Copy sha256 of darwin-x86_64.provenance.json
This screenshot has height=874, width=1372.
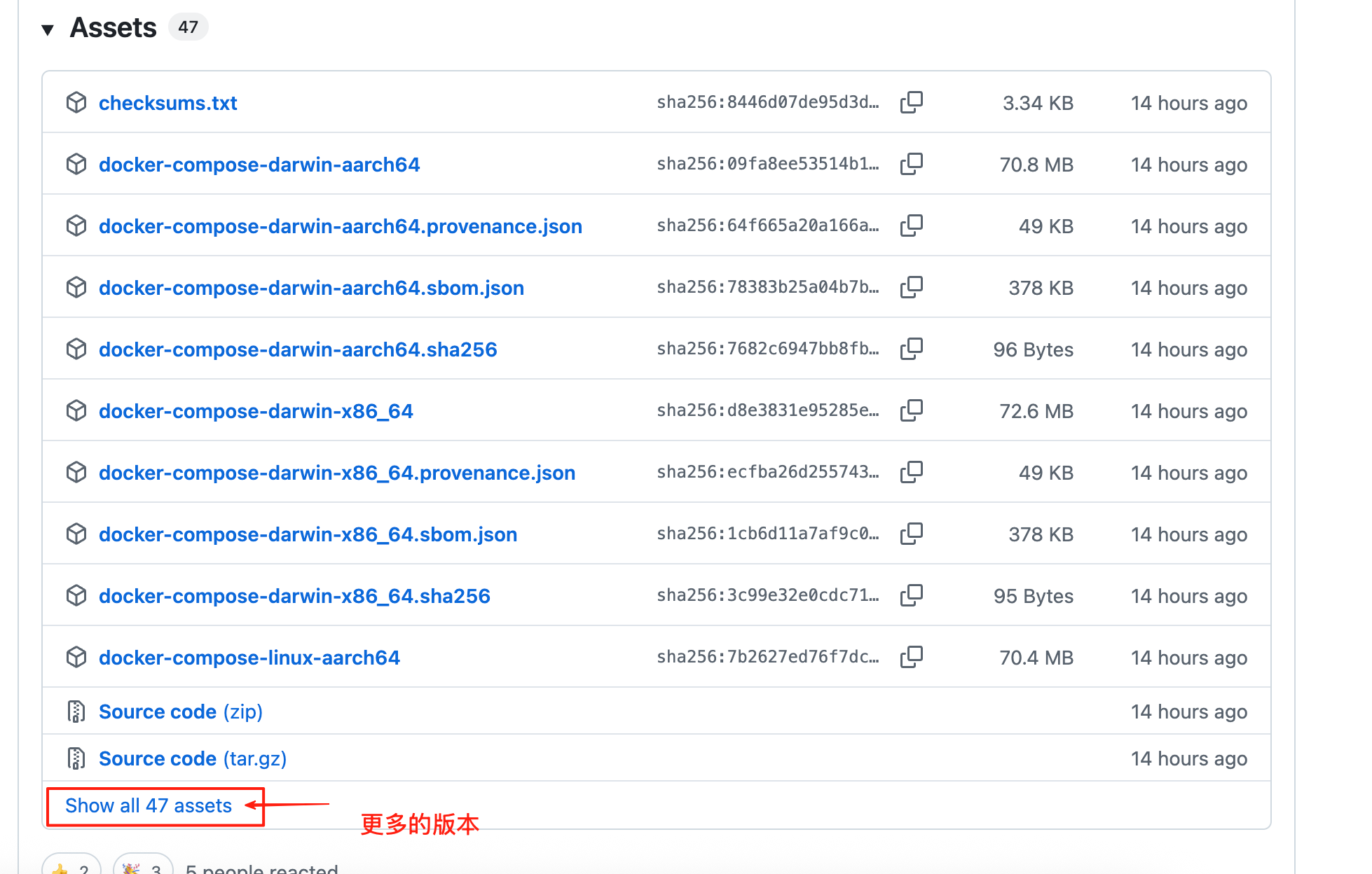point(912,472)
